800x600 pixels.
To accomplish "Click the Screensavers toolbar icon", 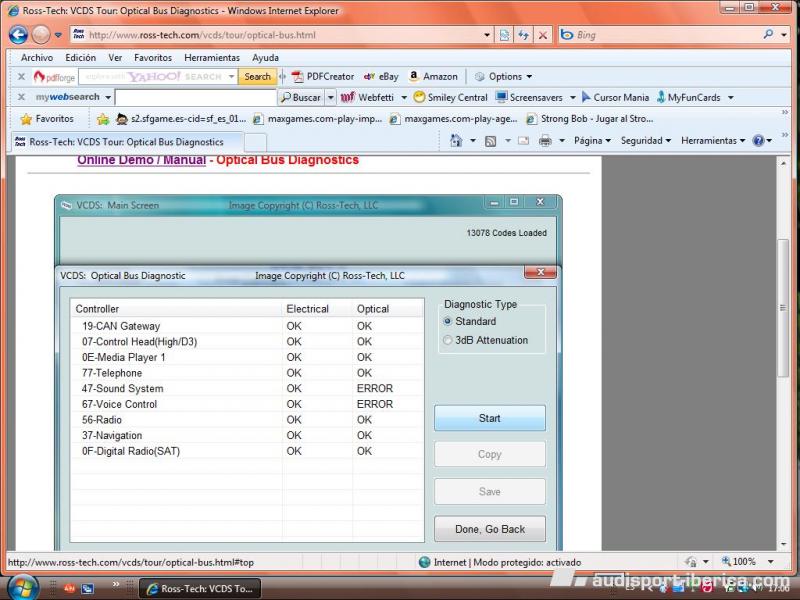I will coord(529,97).
